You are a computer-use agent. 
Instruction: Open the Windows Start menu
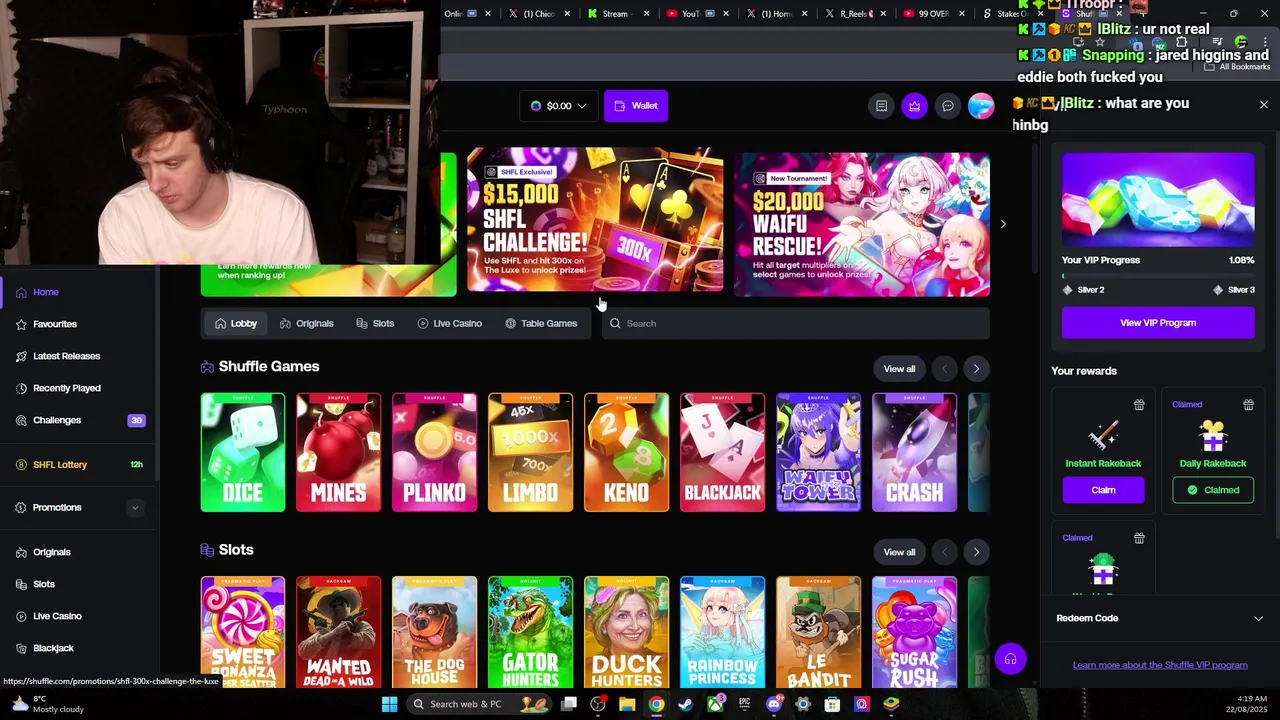click(x=389, y=704)
